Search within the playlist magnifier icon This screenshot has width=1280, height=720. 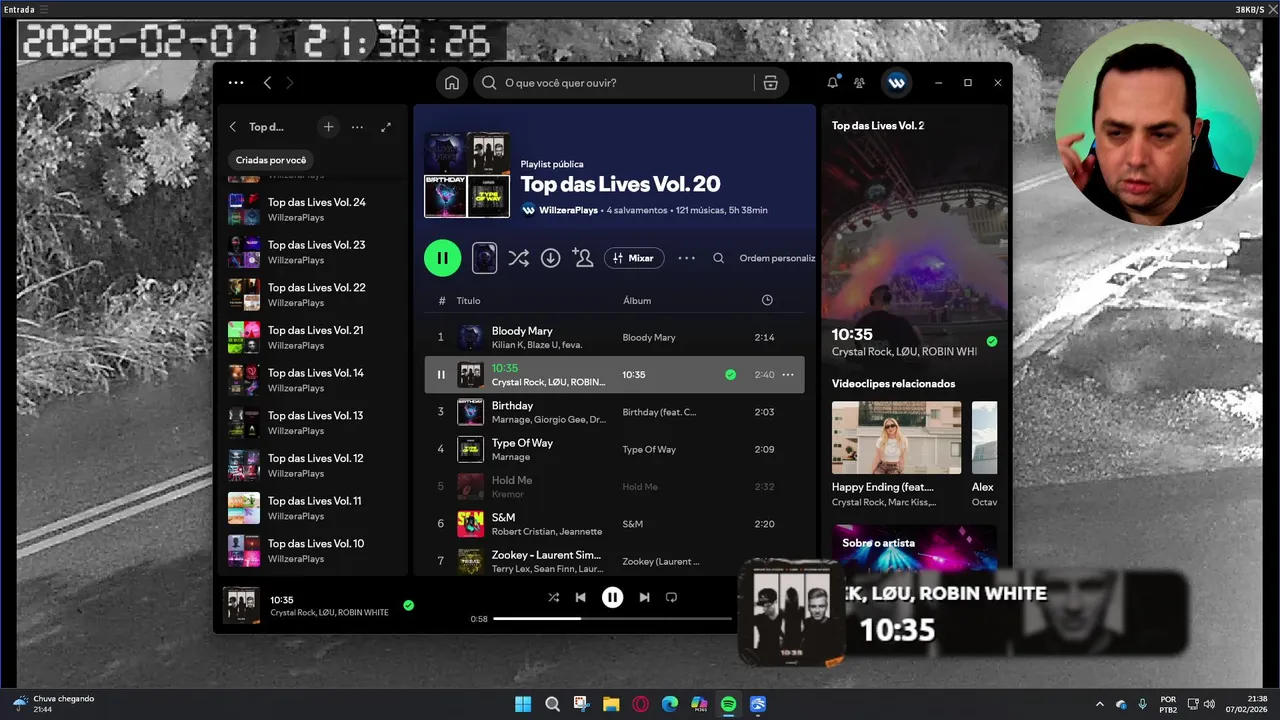click(x=718, y=258)
